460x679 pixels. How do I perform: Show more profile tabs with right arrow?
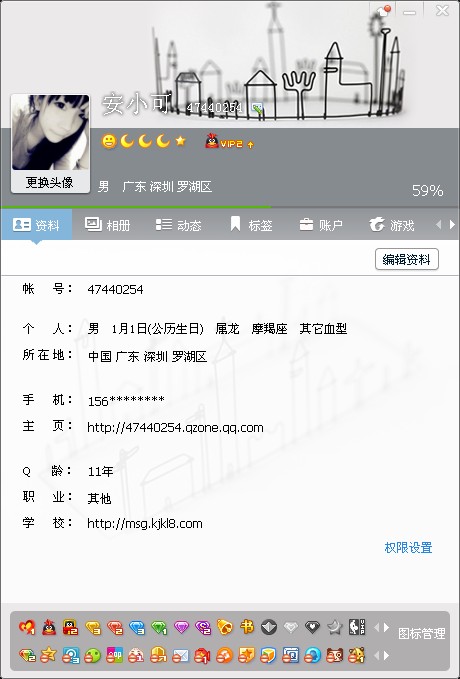(x=452, y=224)
